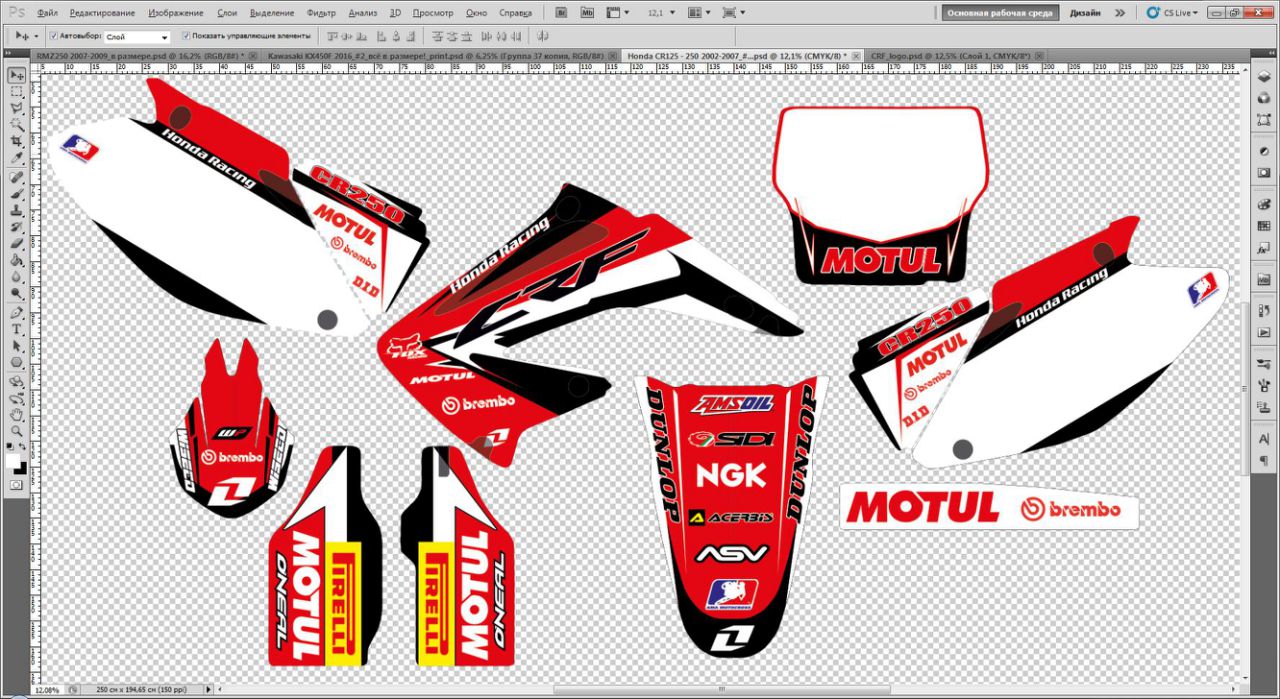The width and height of the screenshot is (1280, 699).
Task: Select the Clone Stamp tool
Action: click(x=17, y=211)
